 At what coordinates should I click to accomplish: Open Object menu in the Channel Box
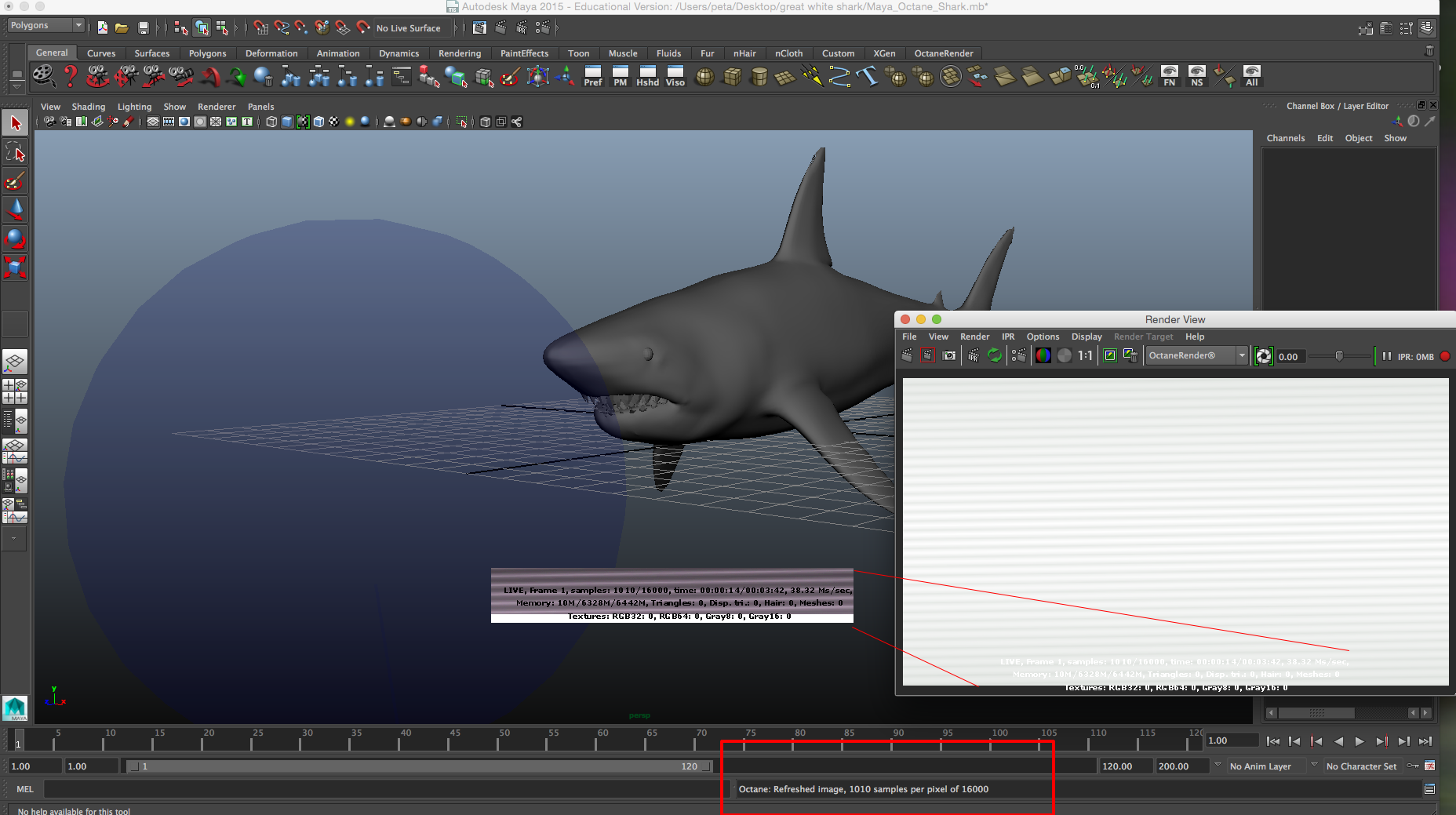1359,138
